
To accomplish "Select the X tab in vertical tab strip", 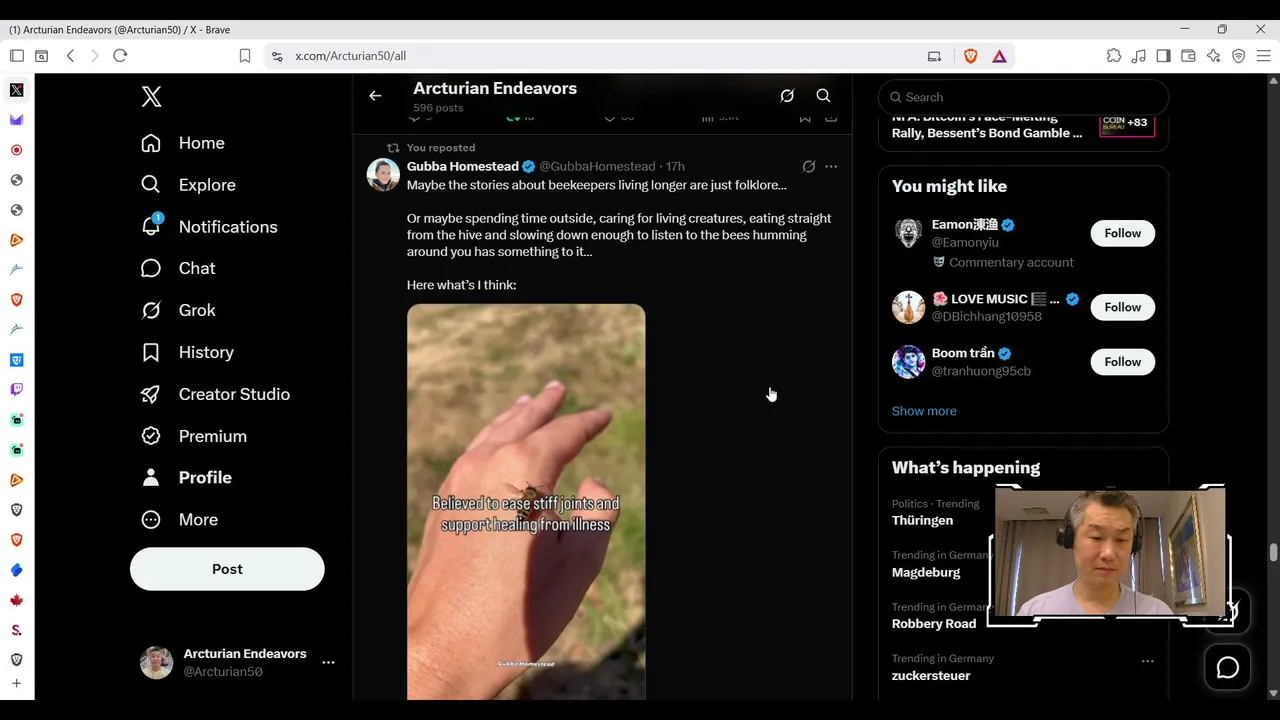I will pos(17,90).
